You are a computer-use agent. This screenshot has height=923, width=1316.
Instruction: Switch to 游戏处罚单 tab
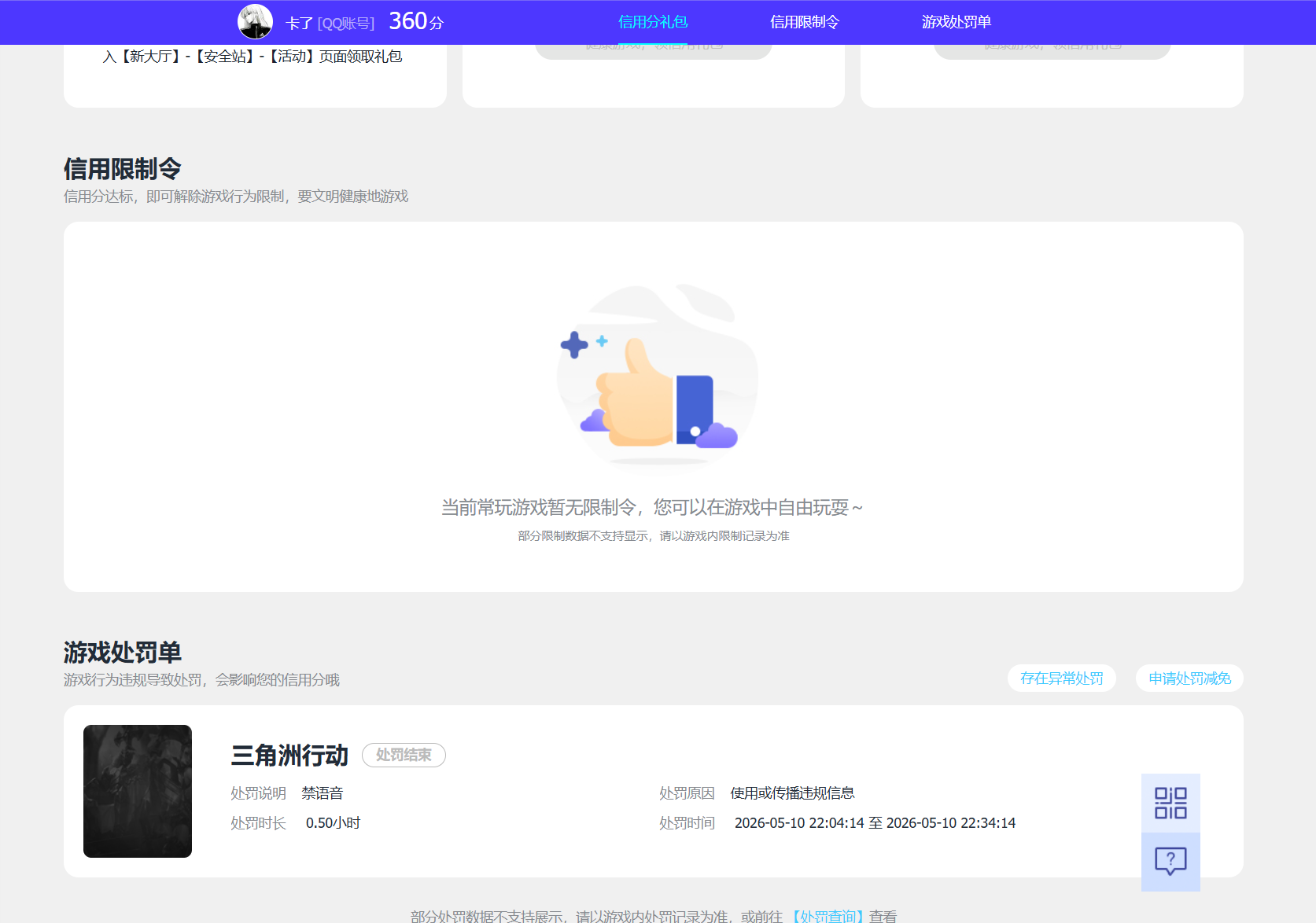point(957,22)
